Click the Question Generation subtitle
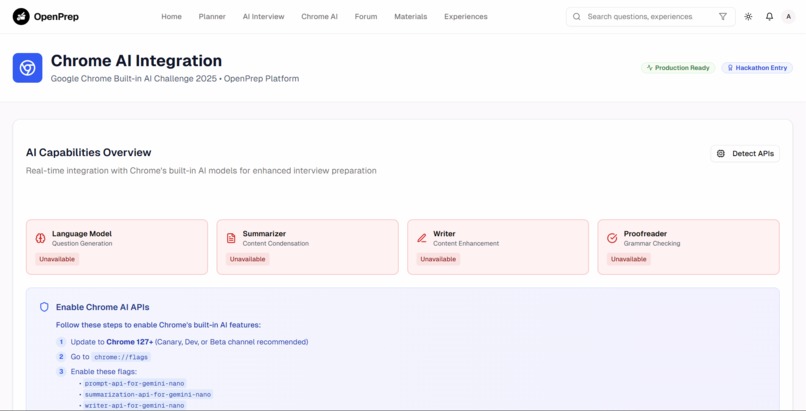806x411 pixels. (x=82, y=244)
